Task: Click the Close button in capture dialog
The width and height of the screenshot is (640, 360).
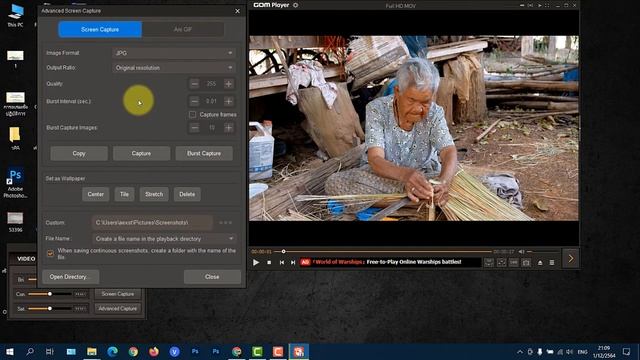Action: pos(212,277)
